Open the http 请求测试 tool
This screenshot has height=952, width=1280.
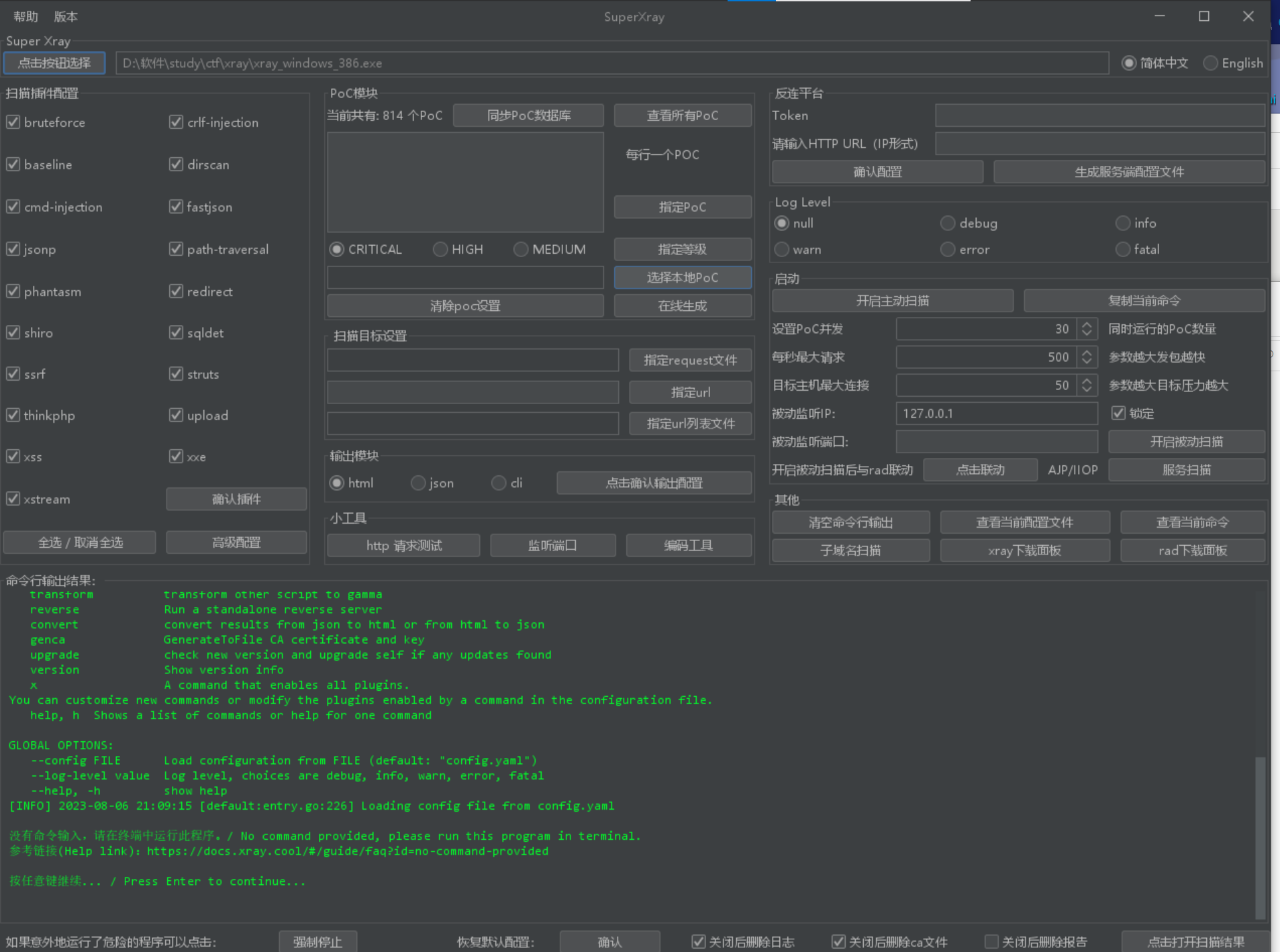pyautogui.click(x=403, y=546)
